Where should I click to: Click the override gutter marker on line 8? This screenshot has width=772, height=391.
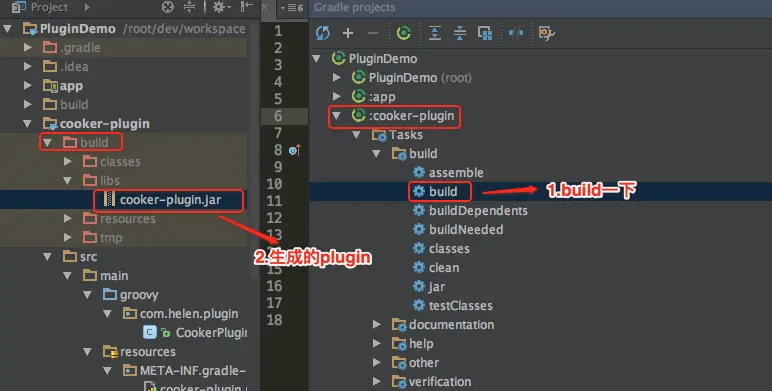pos(295,150)
